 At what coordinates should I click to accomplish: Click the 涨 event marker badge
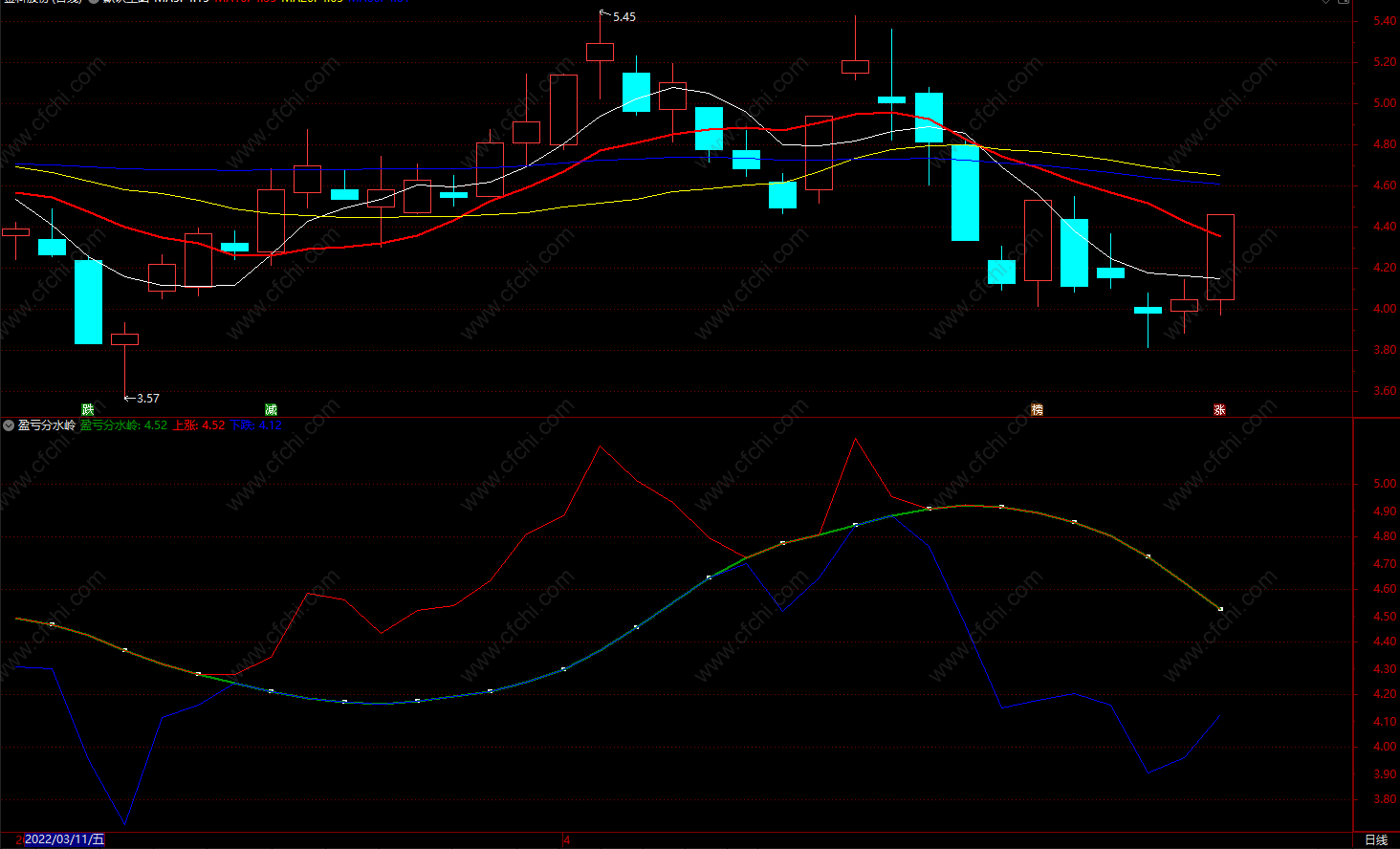(x=1219, y=410)
